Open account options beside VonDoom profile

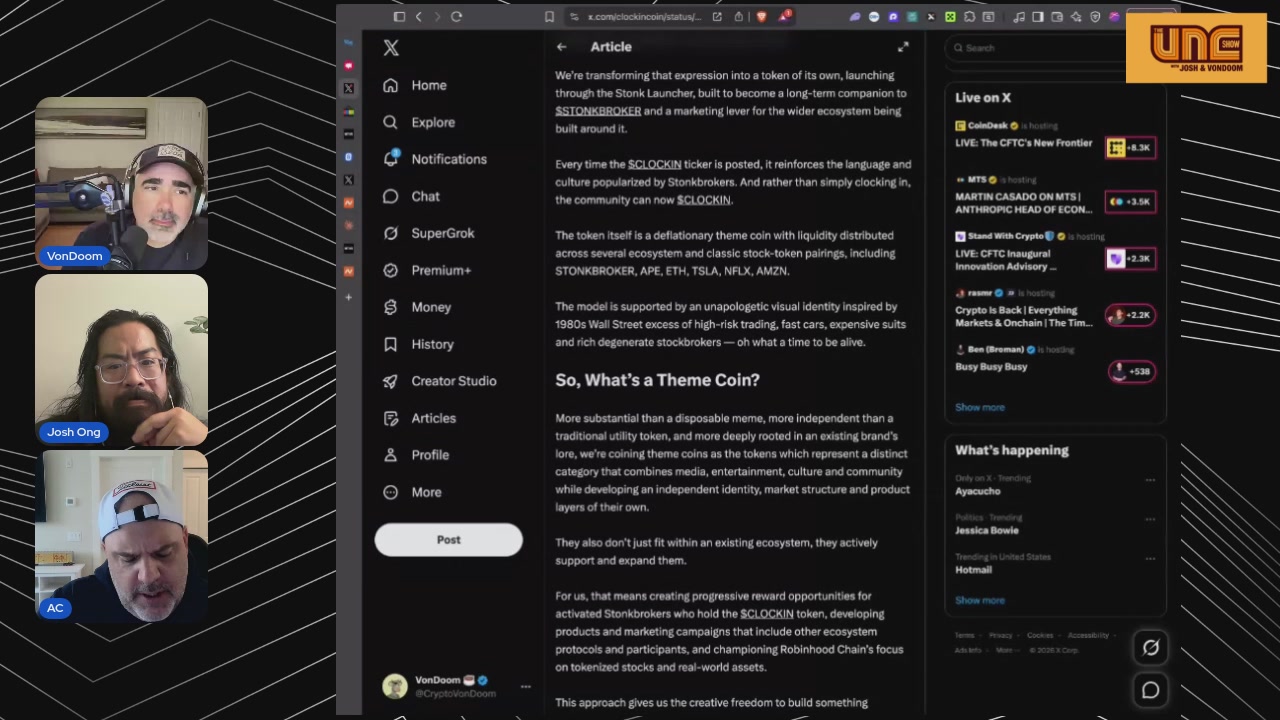(x=525, y=687)
